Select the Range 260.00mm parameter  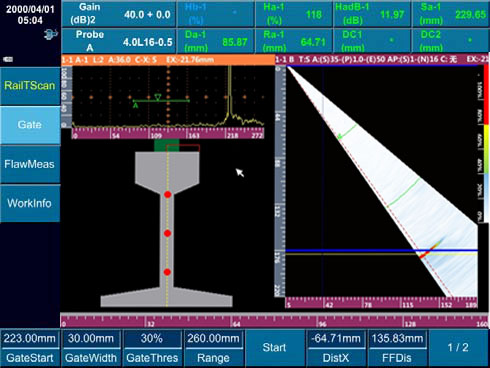click(x=213, y=348)
